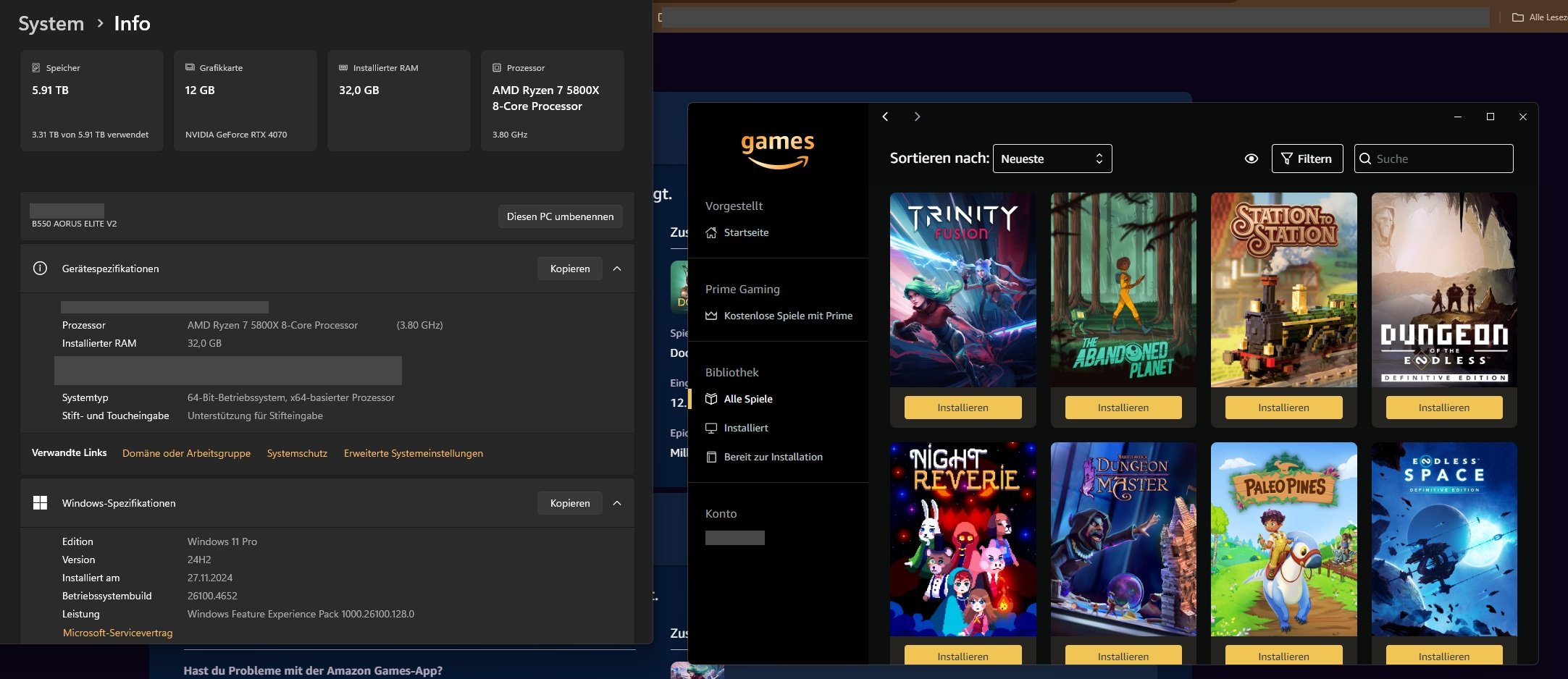Image resolution: width=1568 pixels, height=679 pixels.
Task: Click the Installierter RAM chip icon
Action: tap(343, 68)
